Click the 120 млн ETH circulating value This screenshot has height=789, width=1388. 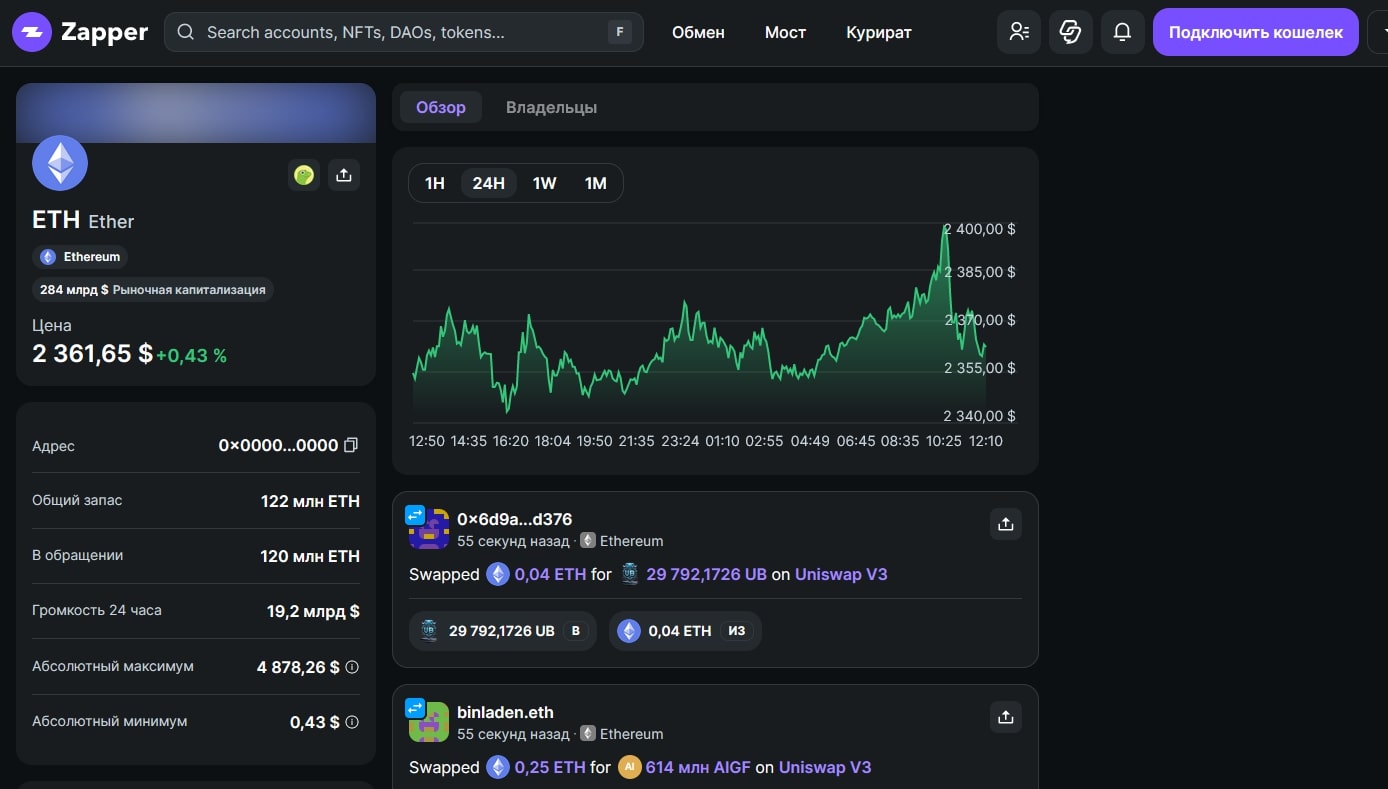[x=310, y=556]
